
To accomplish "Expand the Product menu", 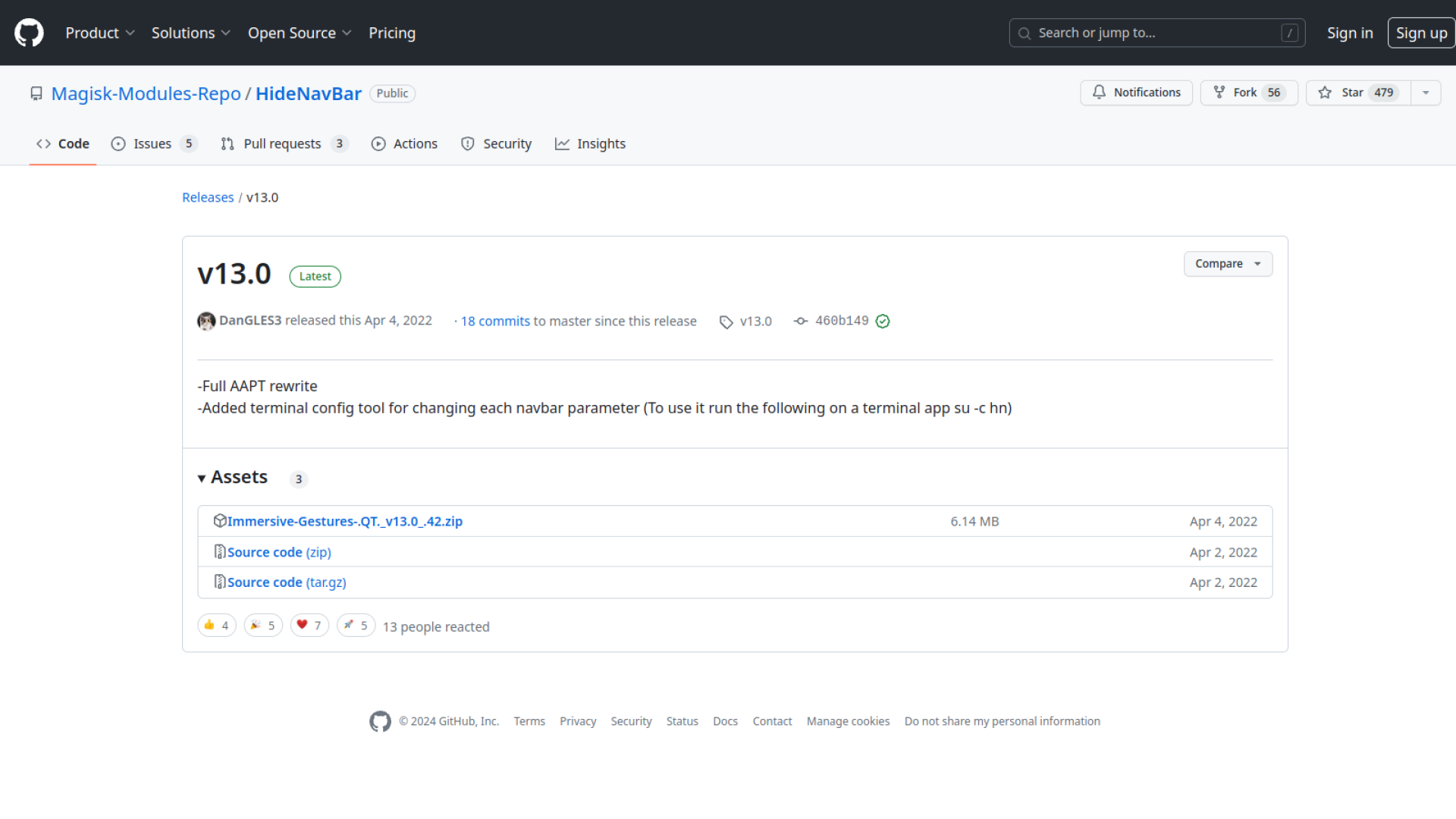I will click(99, 33).
